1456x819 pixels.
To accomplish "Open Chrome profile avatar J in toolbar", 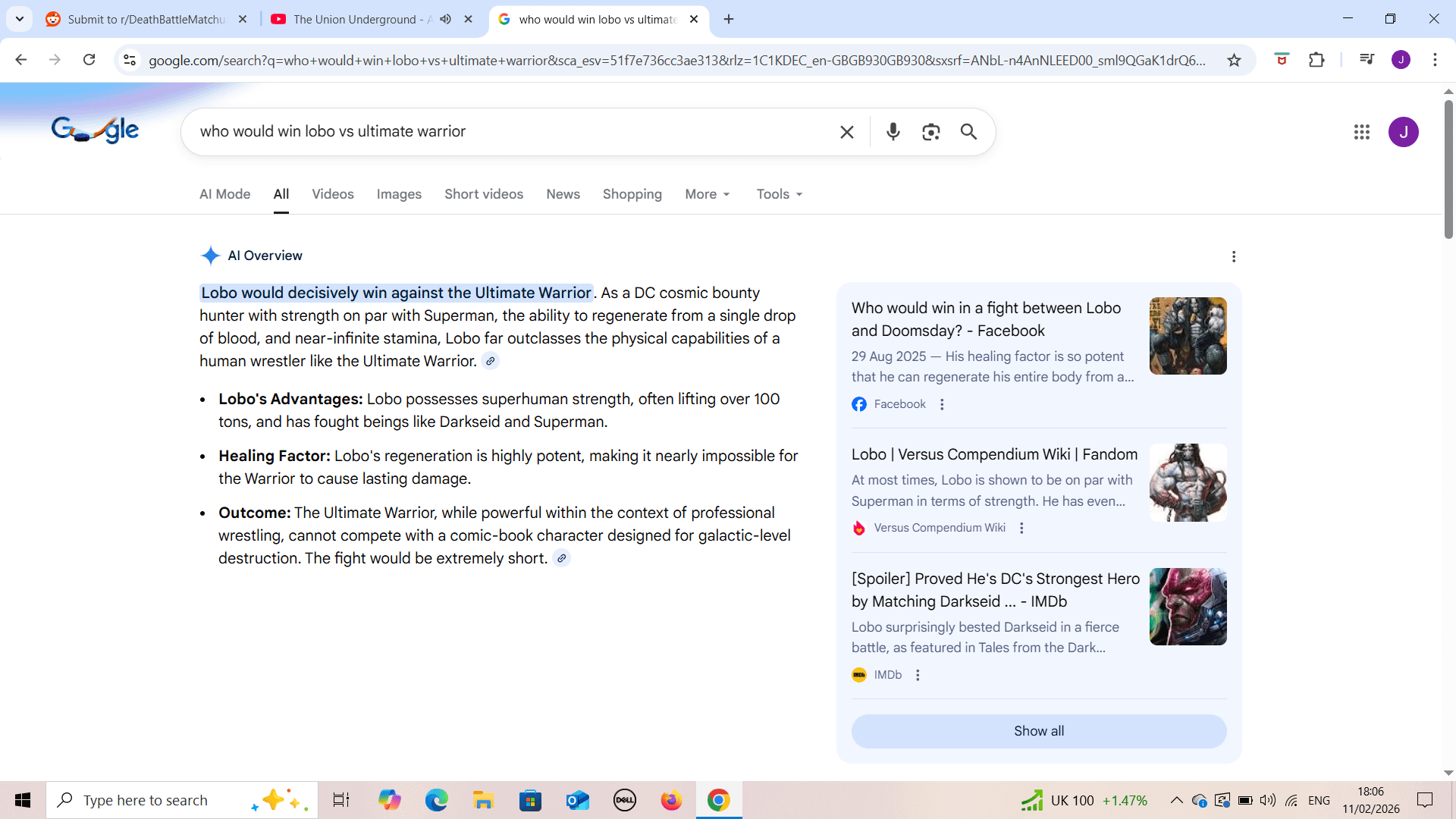I will pyautogui.click(x=1401, y=60).
